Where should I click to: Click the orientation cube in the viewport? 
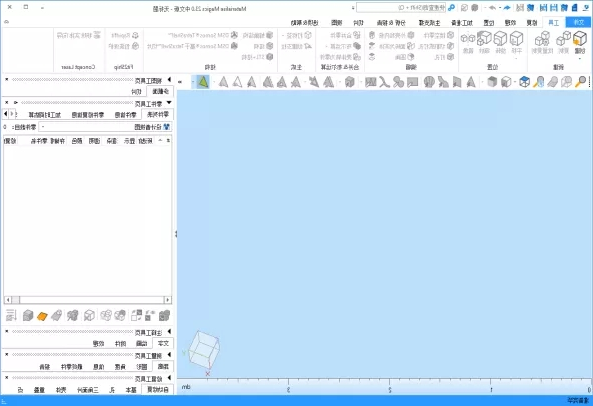204,349
